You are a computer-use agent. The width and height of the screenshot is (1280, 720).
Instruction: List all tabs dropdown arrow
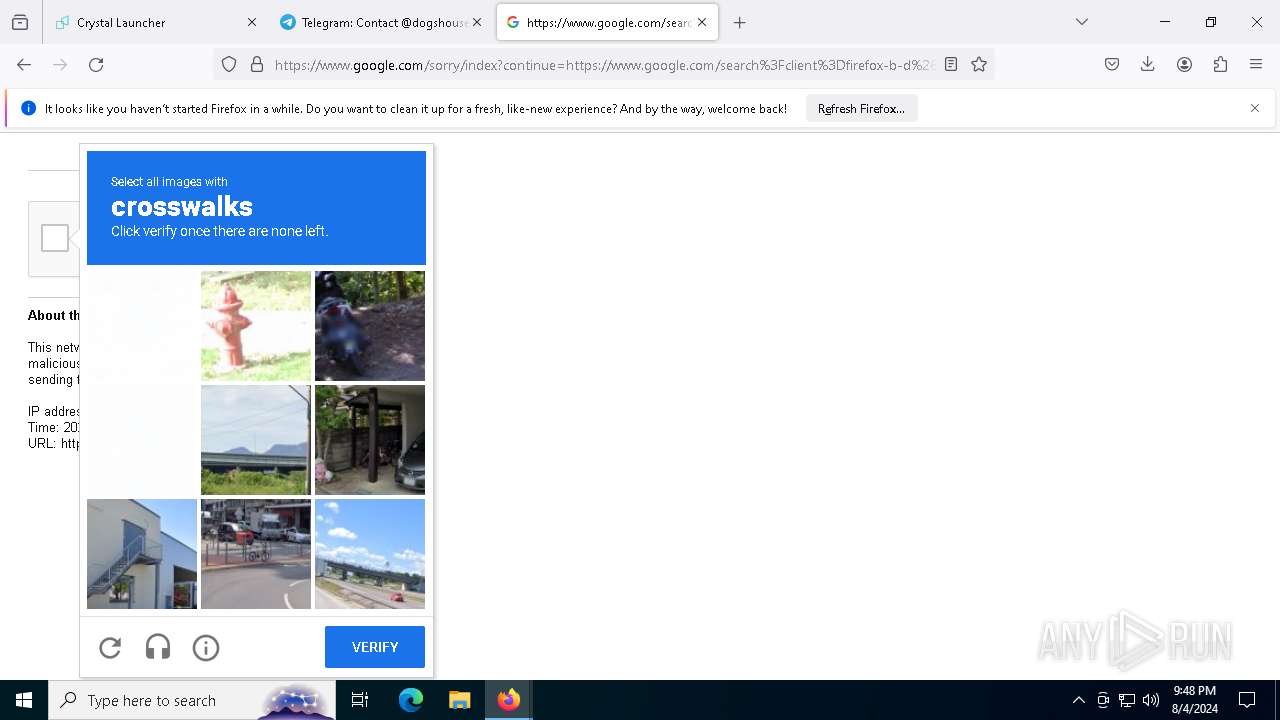[x=1082, y=22]
